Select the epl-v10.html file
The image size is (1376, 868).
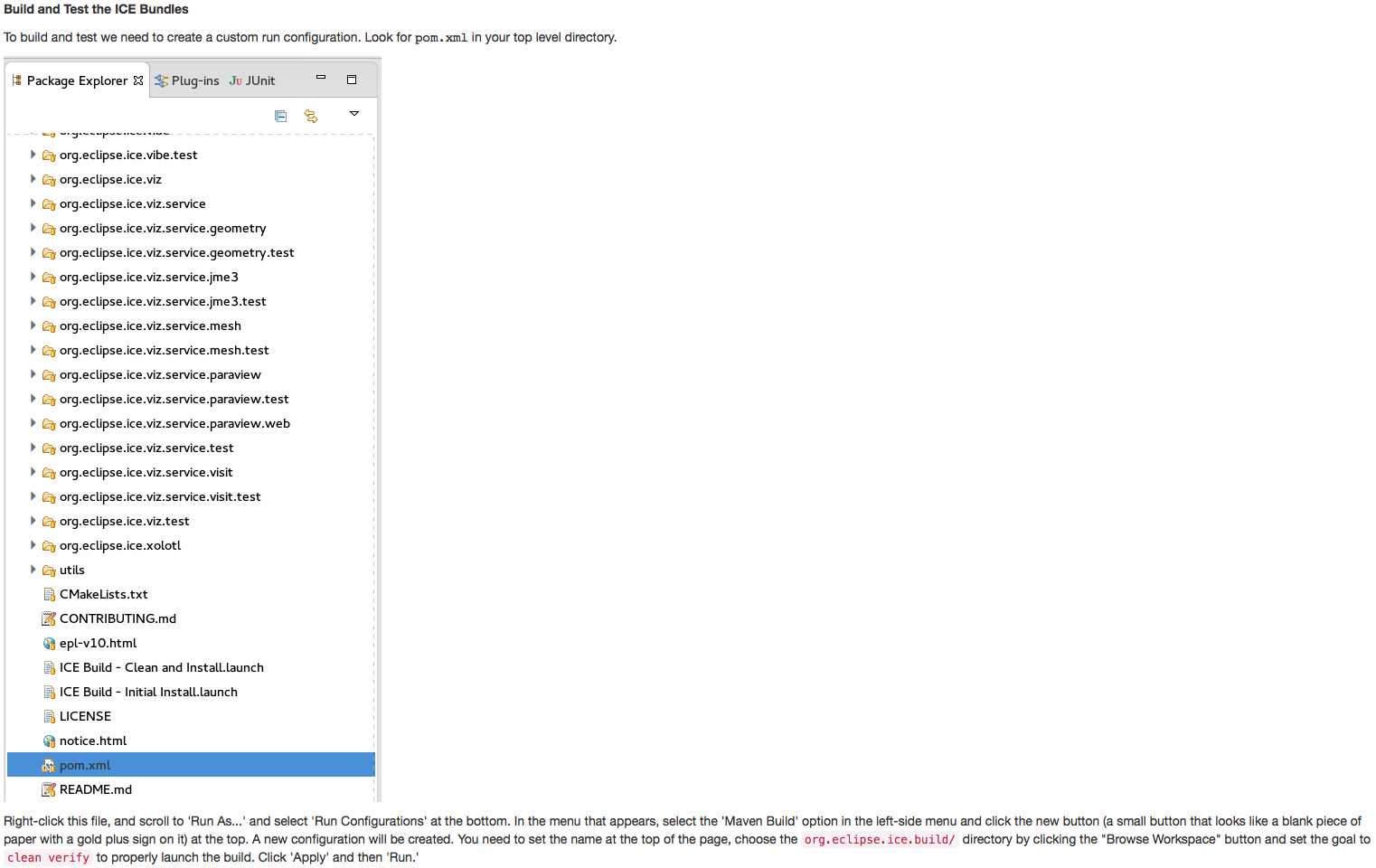[98, 643]
